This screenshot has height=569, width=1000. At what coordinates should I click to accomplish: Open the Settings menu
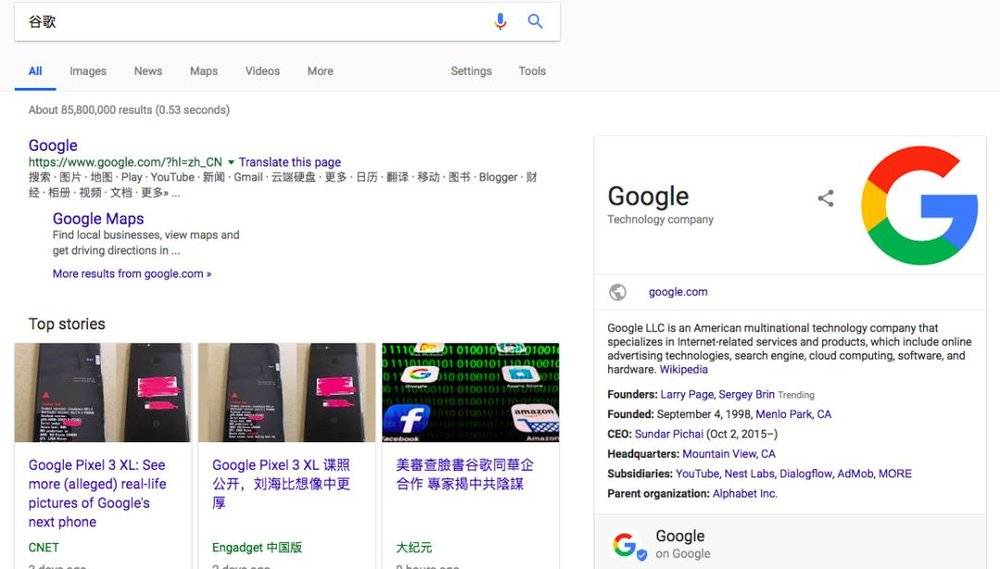click(x=471, y=71)
